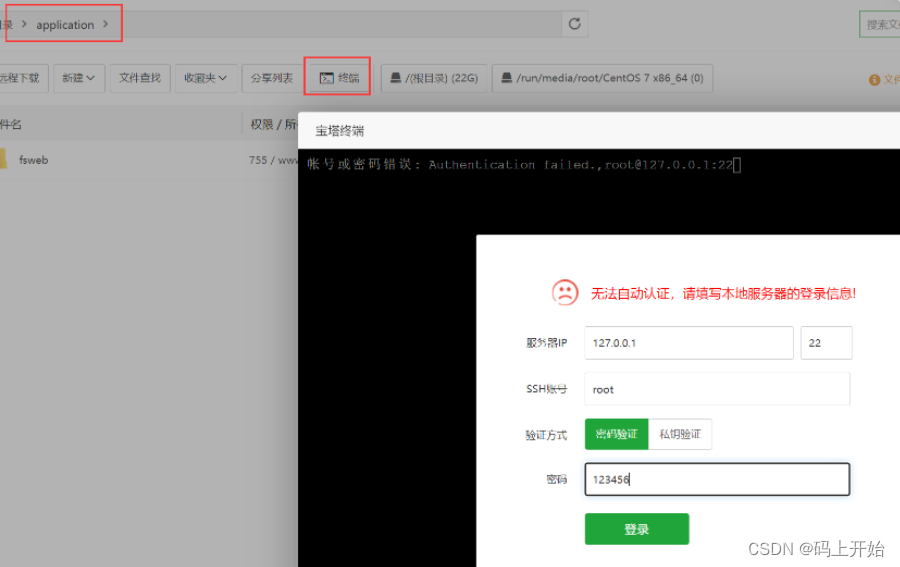The image size is (900, 567).
Task: Select 密码验证 password authentication
Action: click(616, 434)
